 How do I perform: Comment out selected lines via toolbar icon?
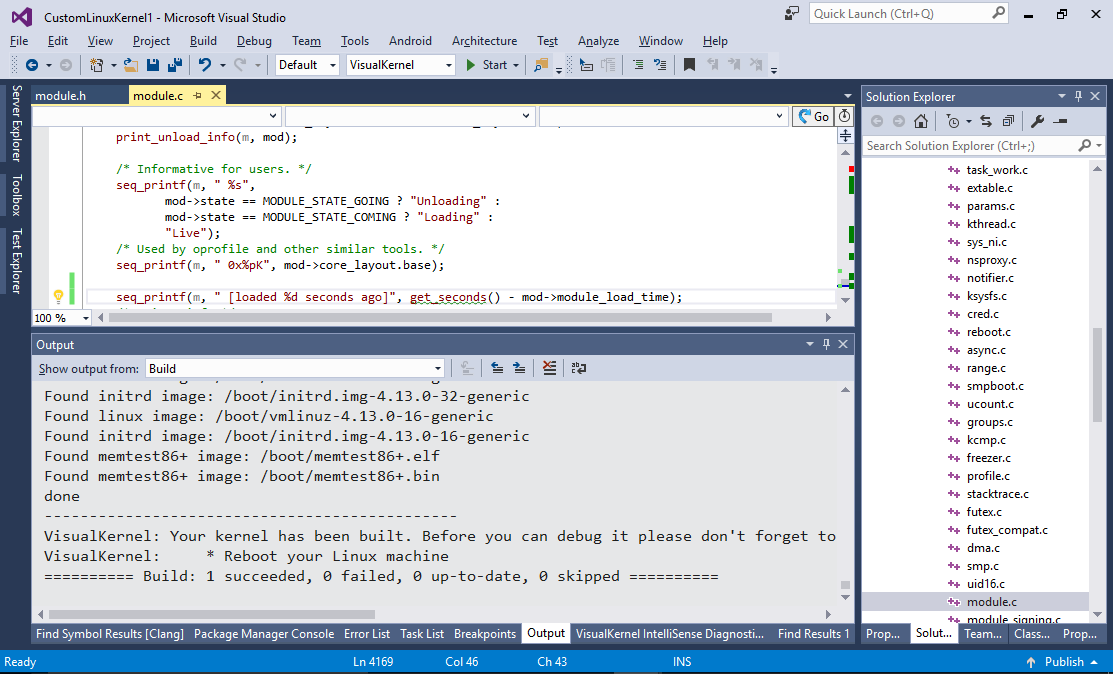pos(637,65)
